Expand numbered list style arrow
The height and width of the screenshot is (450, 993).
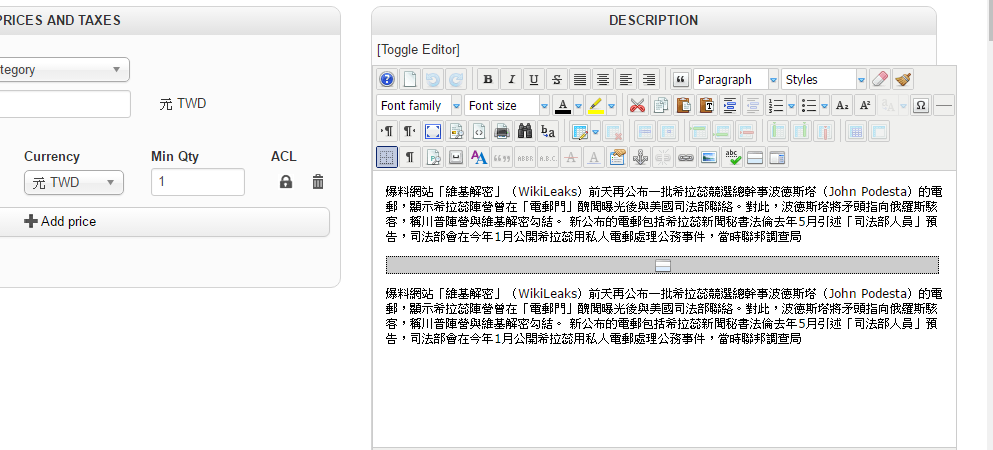pos(791,105)
